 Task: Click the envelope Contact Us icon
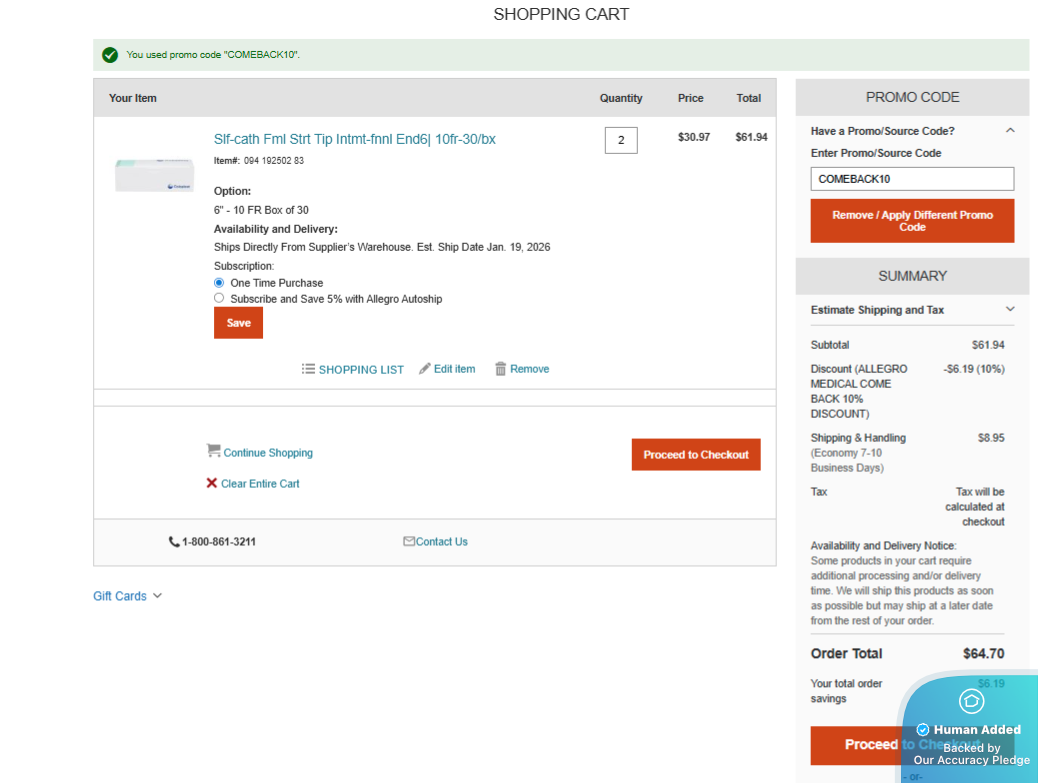[x=409, y=541]
